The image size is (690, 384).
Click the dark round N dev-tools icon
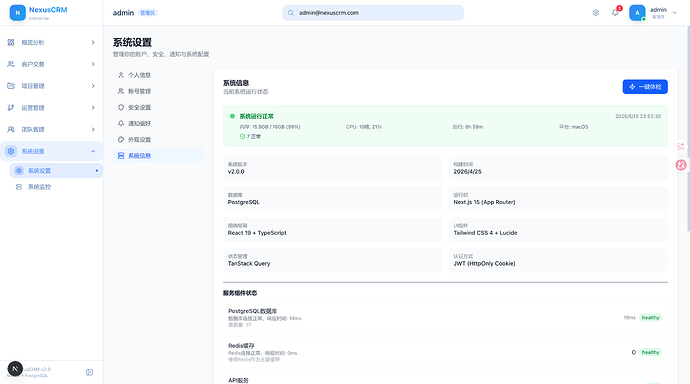click(x=15, y=369)
